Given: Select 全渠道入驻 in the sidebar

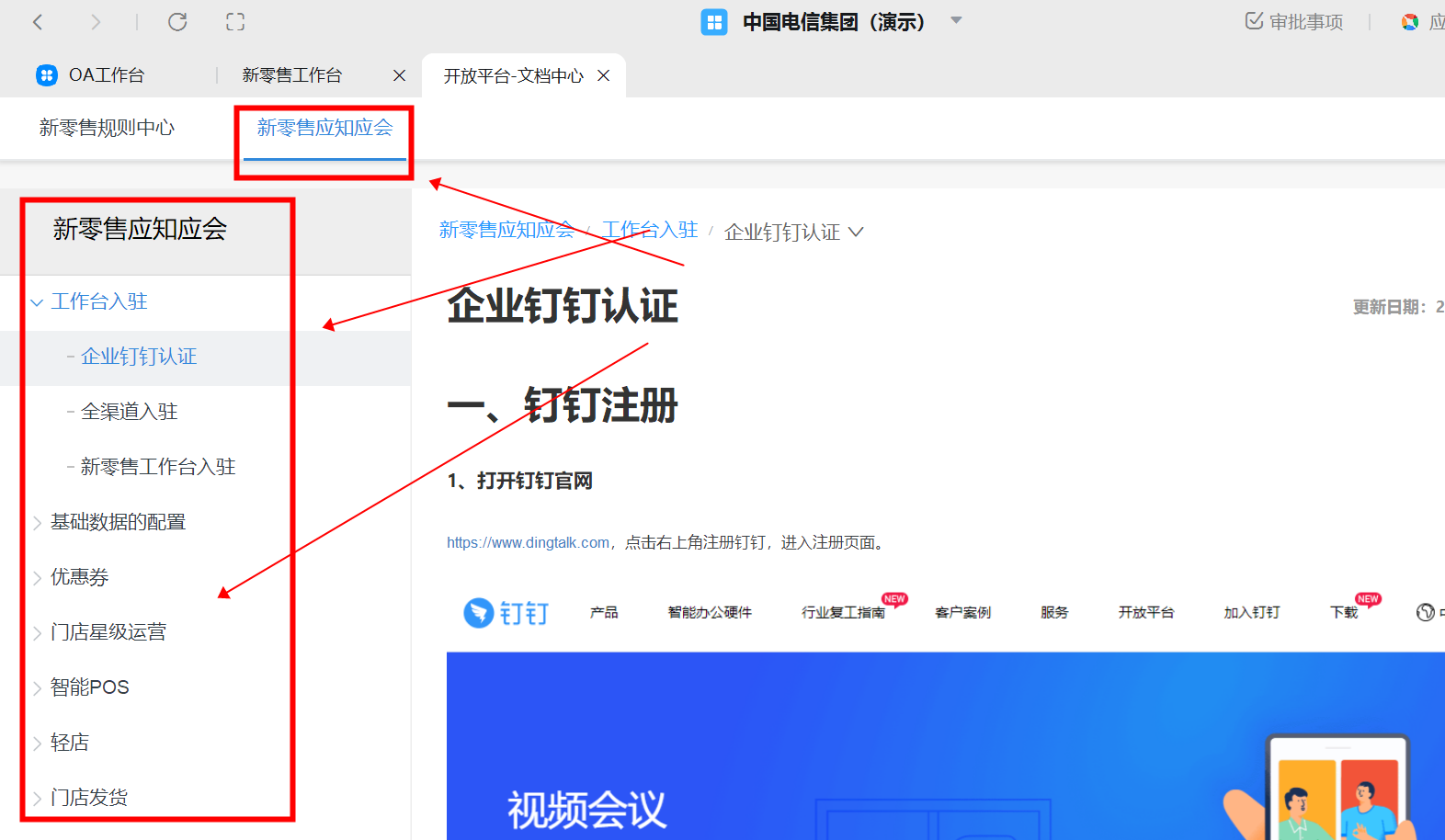Looking at the screenshot, I should tap(130, 412).
